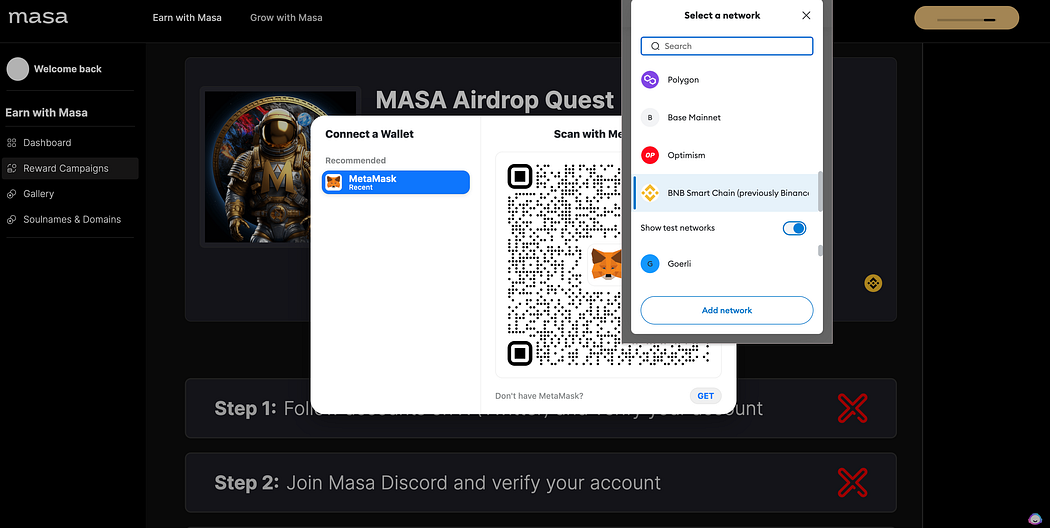This screenshot has height=528, width=1050.
Task: Click the profile avatar circle
Action: [x=17, y=69]
